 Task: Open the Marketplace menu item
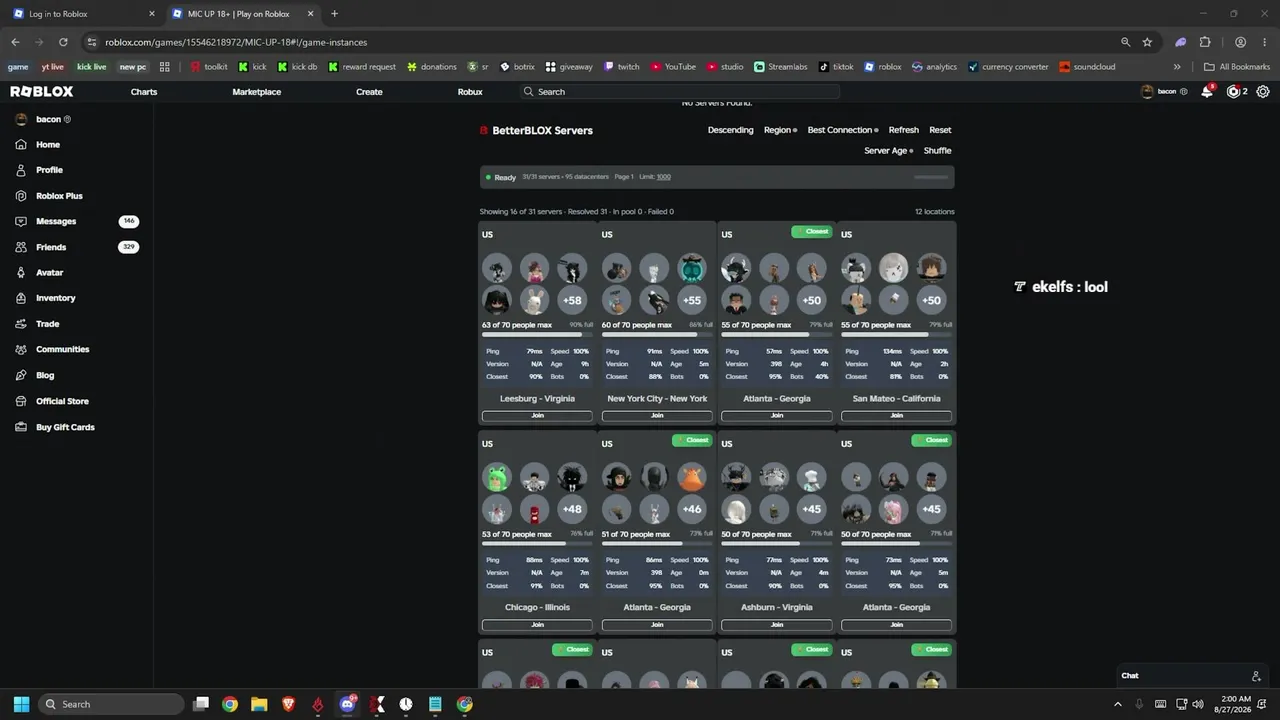coord(257,92)
